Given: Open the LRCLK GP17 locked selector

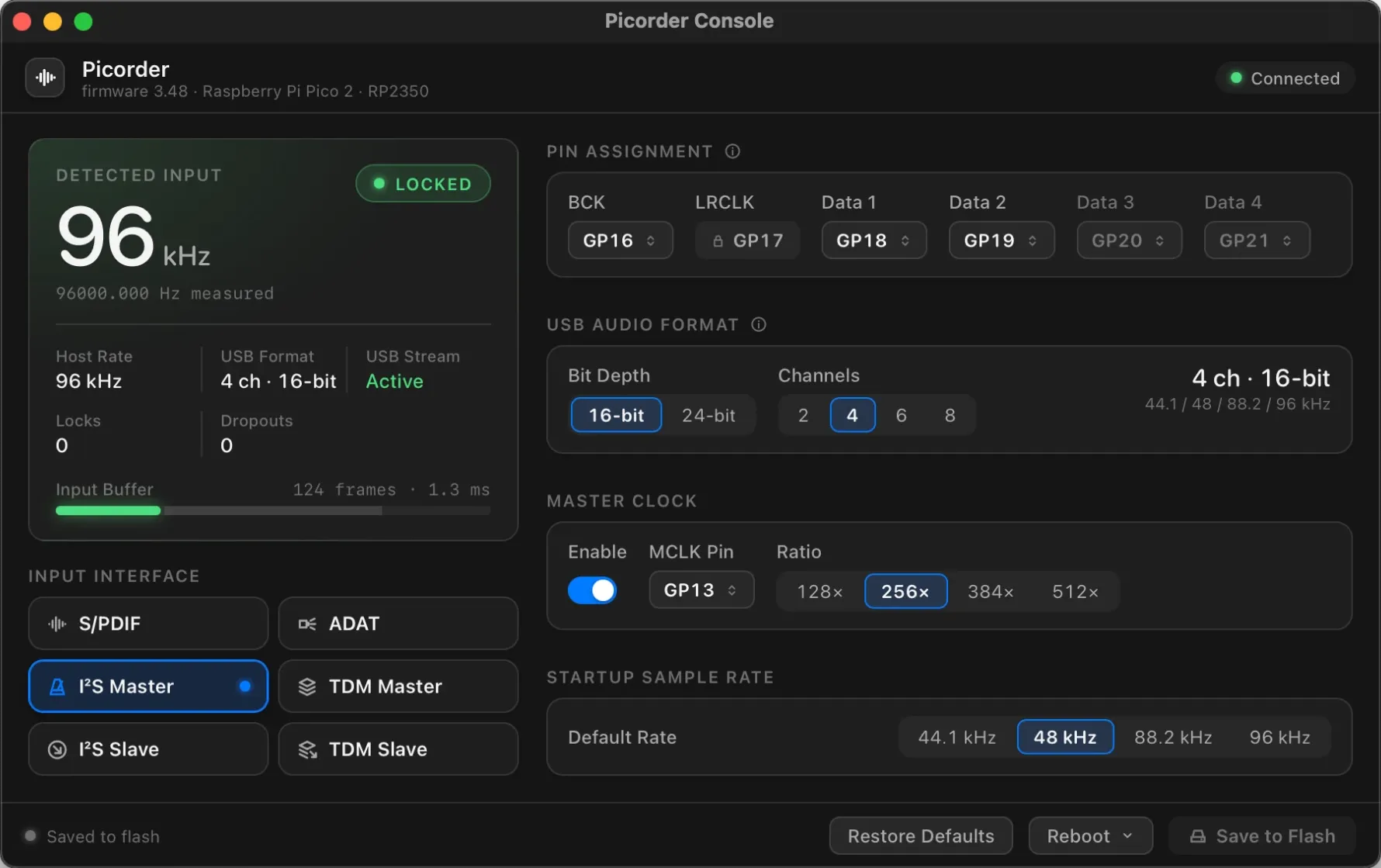Looking at the screenshot, I should pyautogui.click(x=747, y=240).
